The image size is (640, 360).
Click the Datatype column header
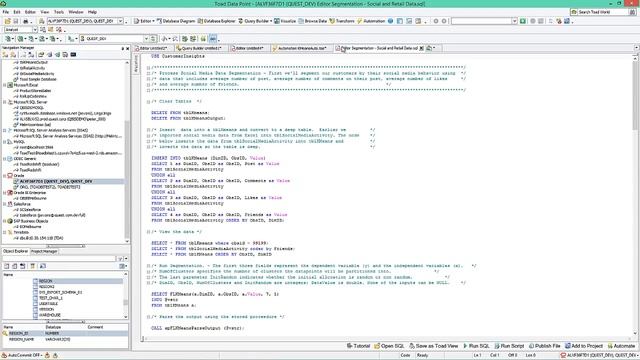[53, 327]
